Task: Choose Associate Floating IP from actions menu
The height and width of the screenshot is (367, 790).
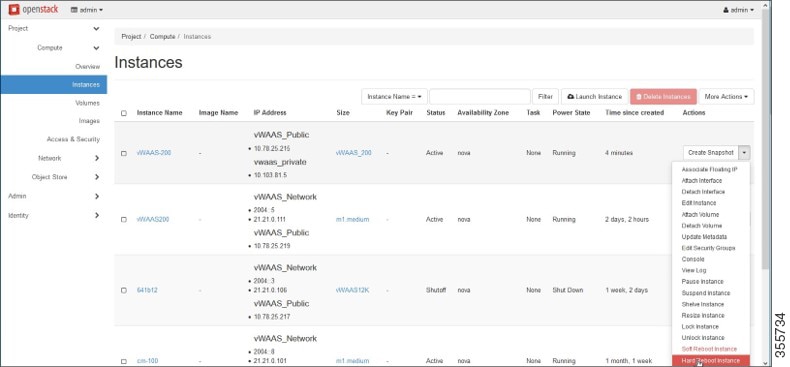Action: coord(709,169)
